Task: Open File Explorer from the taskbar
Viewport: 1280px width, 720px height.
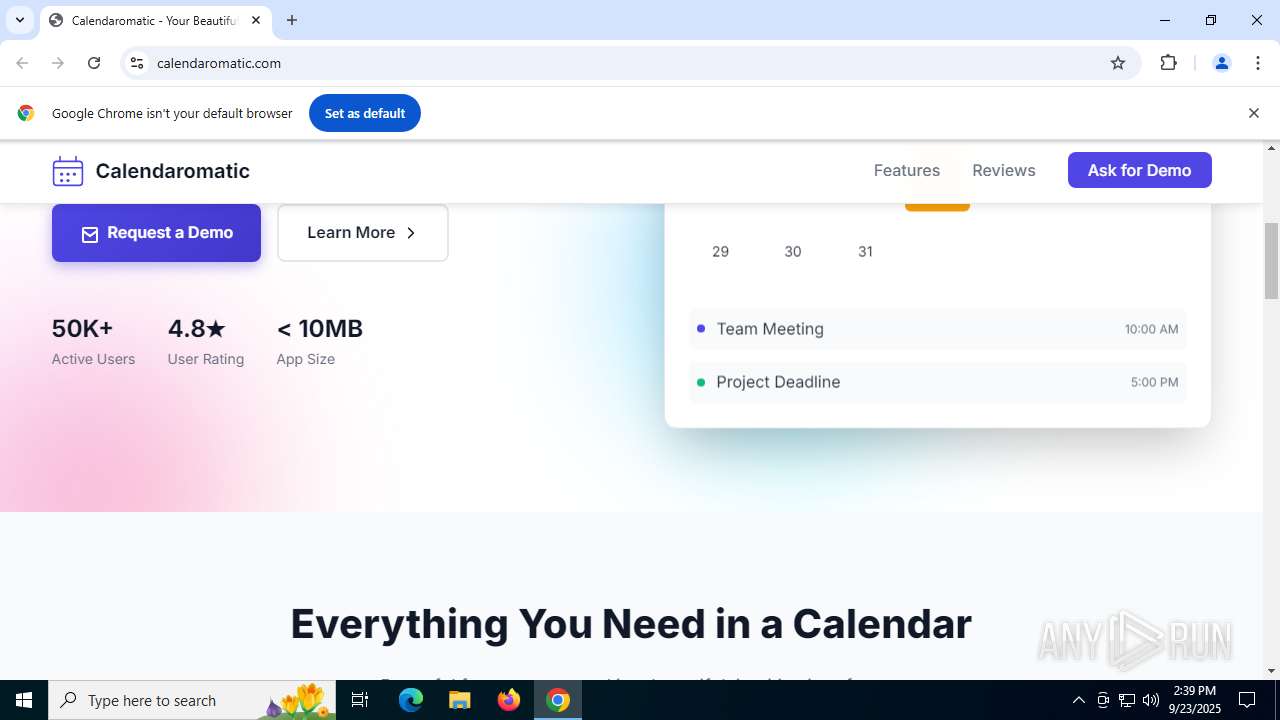Action: (459, 700)
